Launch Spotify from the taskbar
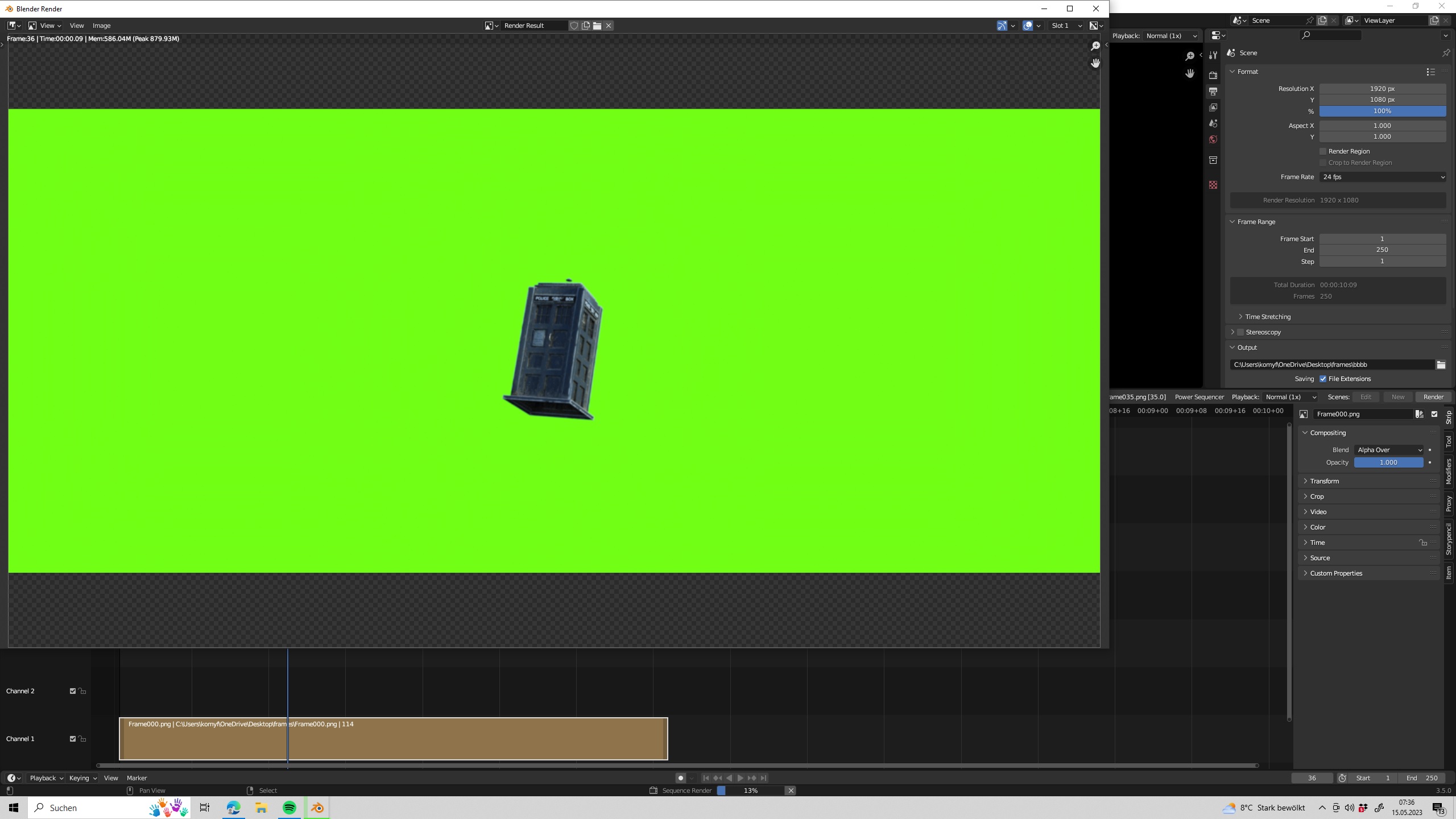 289,808
